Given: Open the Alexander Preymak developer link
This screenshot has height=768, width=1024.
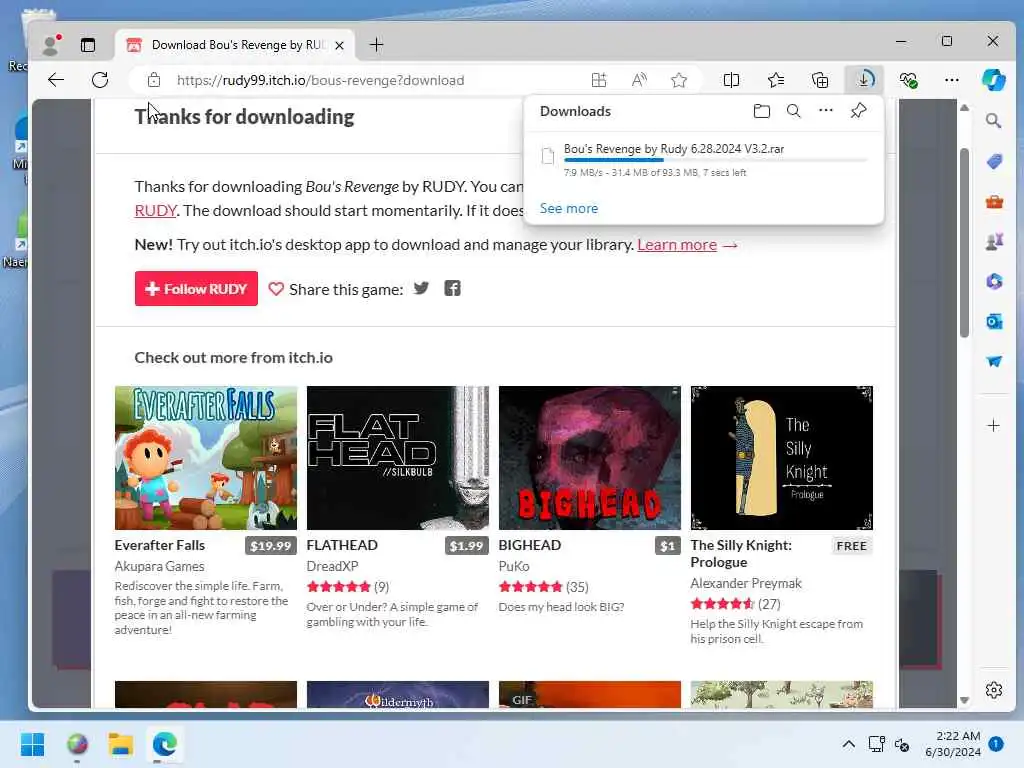Looking at the screenshot, I should [746, 583].
